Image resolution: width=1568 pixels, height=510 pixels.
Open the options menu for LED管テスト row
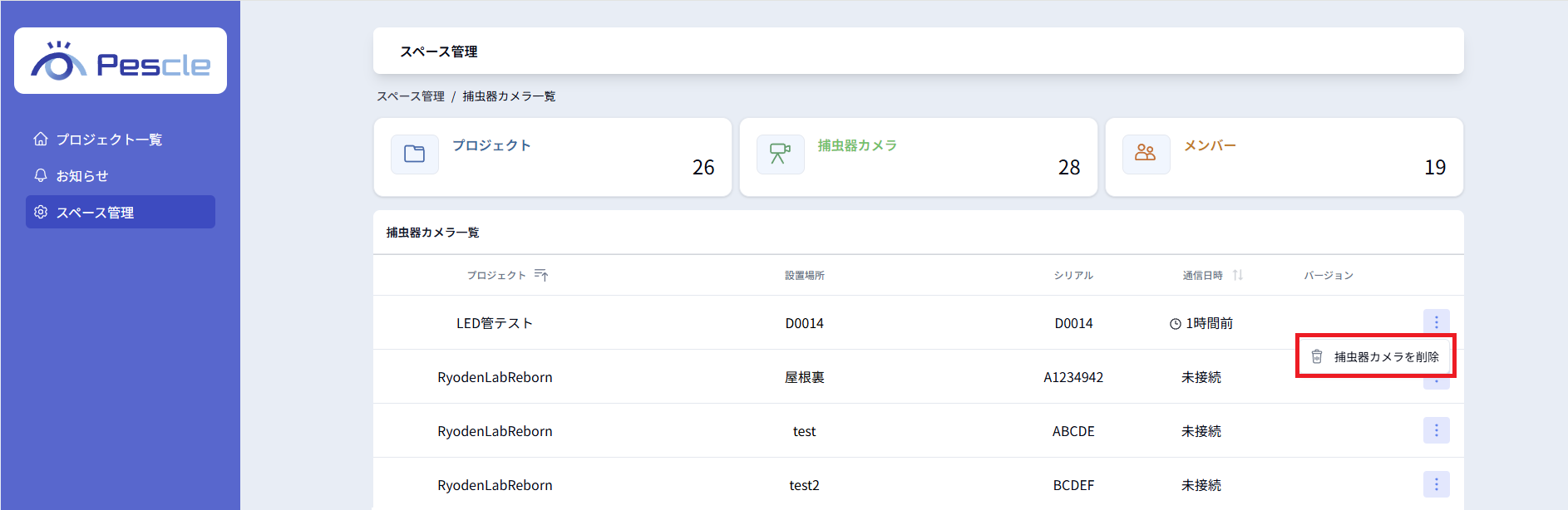coord(1436,321)
